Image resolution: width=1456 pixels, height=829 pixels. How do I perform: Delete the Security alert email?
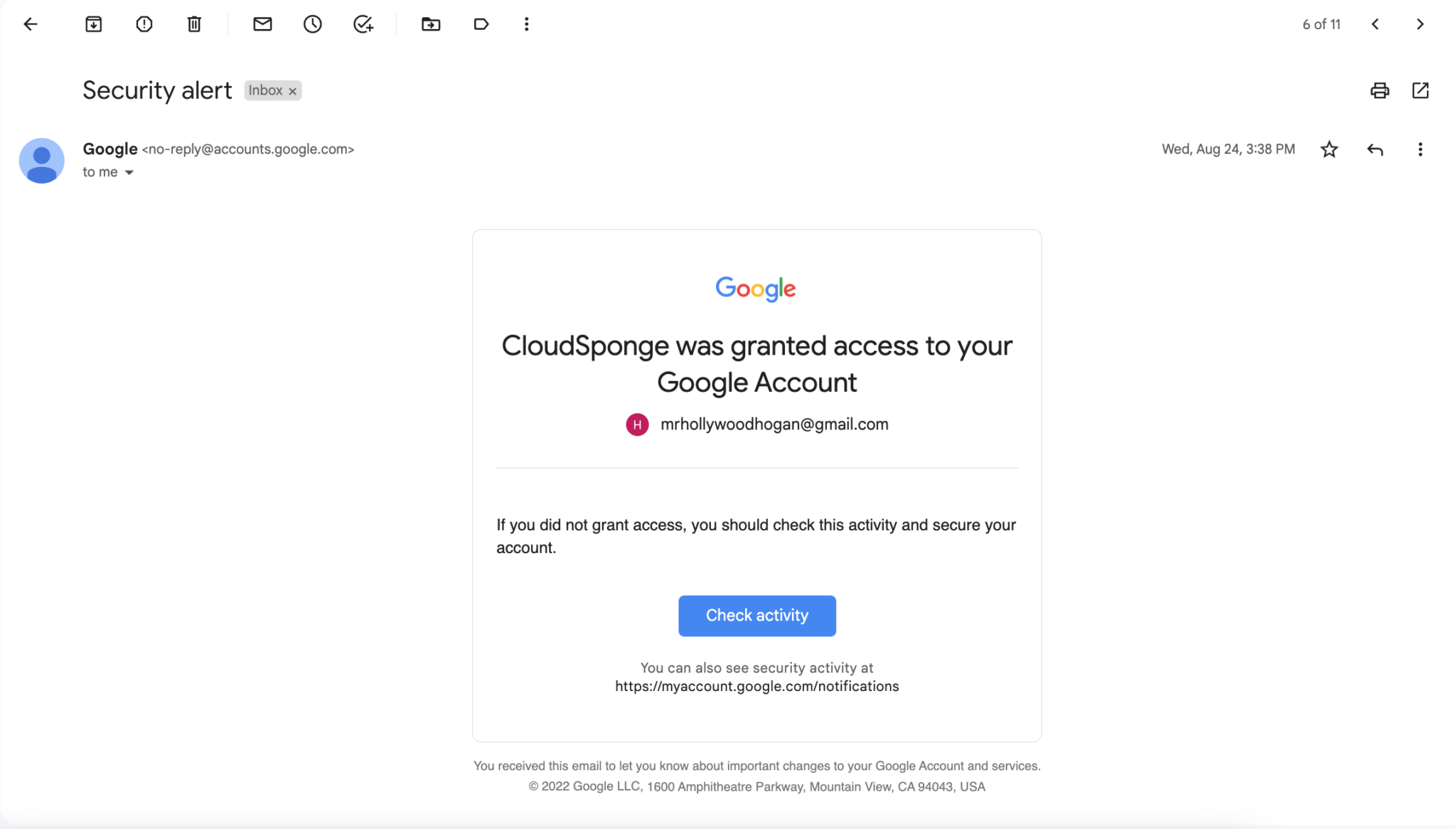[x=193, y=23]
